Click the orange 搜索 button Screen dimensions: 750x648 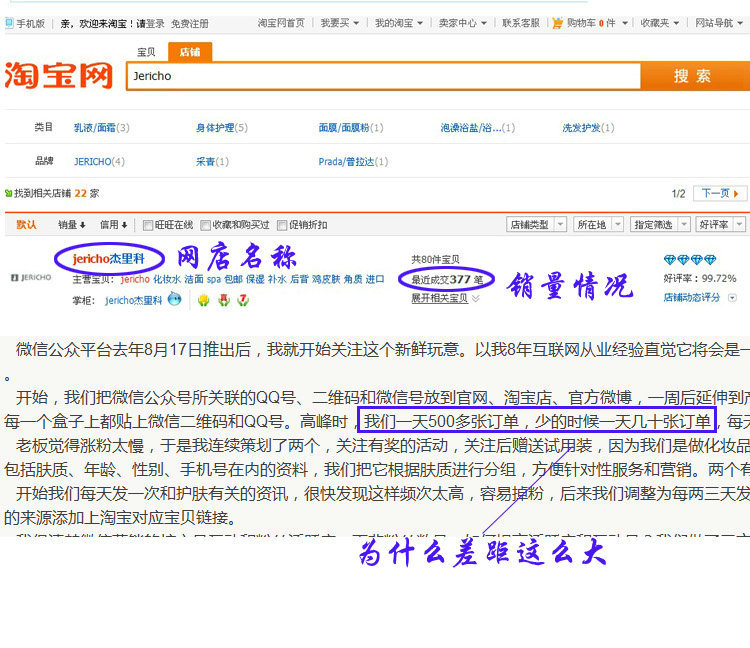(x=695, y=76)
